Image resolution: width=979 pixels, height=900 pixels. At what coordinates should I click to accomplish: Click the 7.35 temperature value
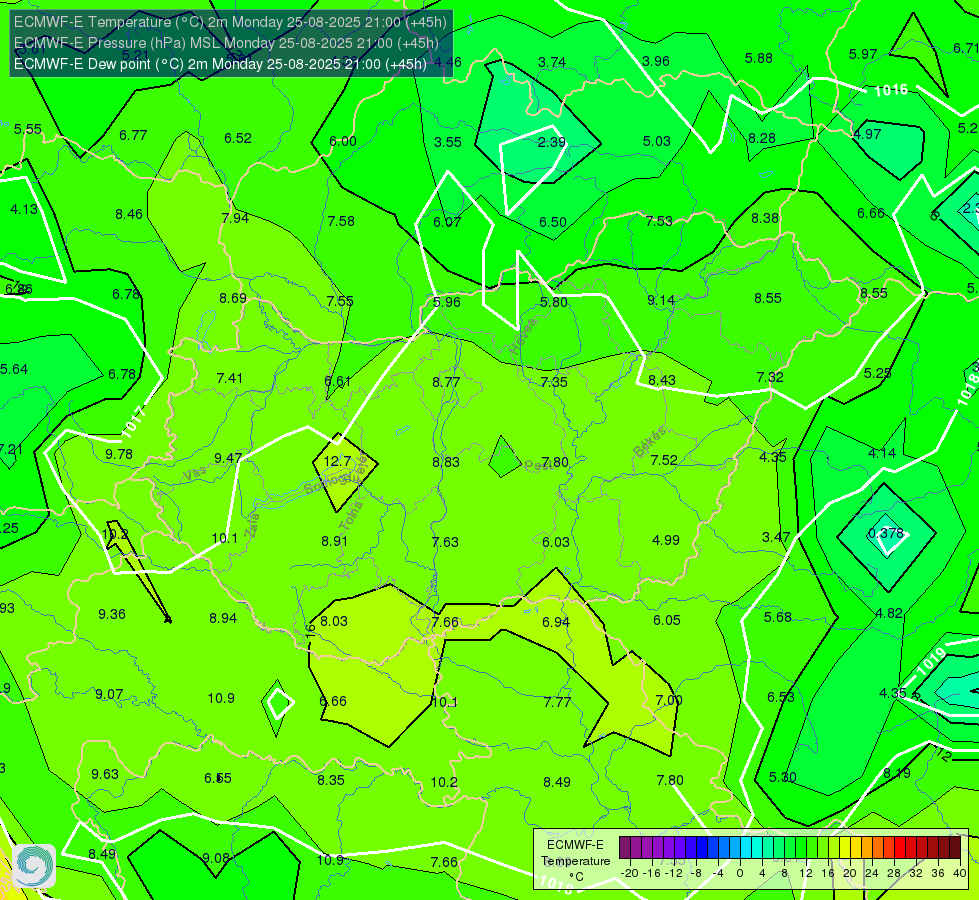click(x=554, y=382)
